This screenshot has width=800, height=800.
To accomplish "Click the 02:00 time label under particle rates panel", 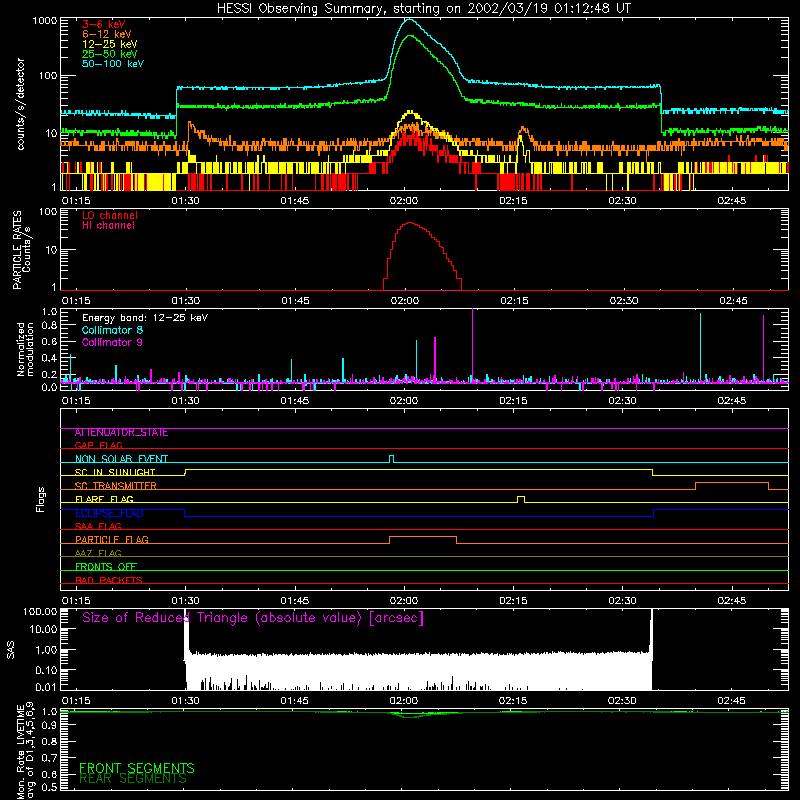I will pos(405,301).
